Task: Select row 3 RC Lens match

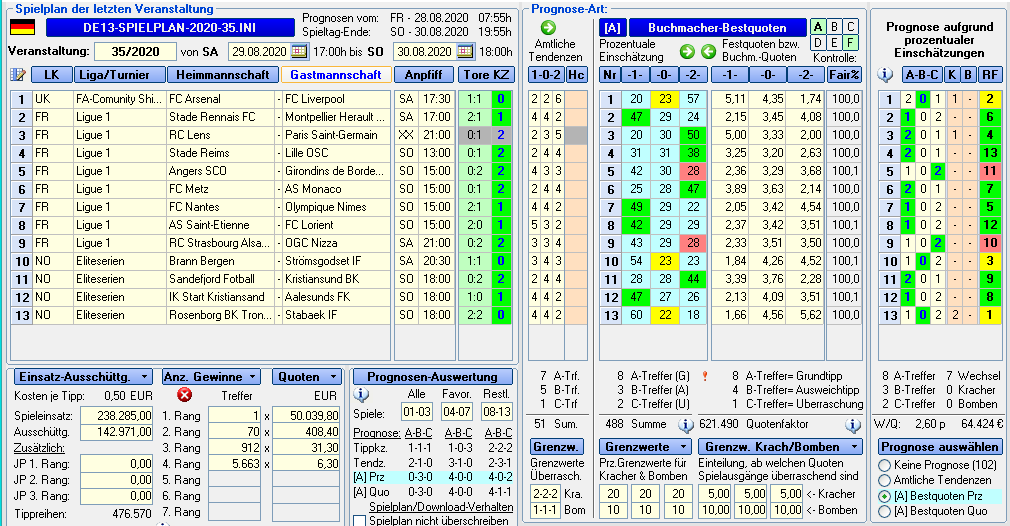Action: [200, 135]
